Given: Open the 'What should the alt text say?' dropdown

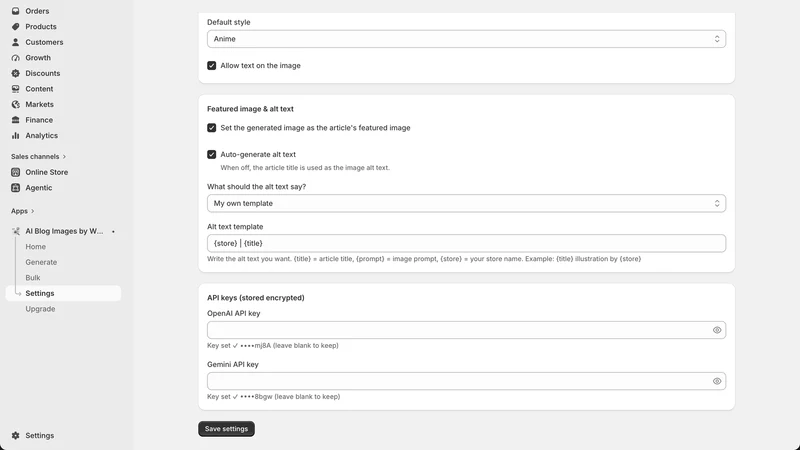Looking at the screenshot, I should [x=466, y=203].
